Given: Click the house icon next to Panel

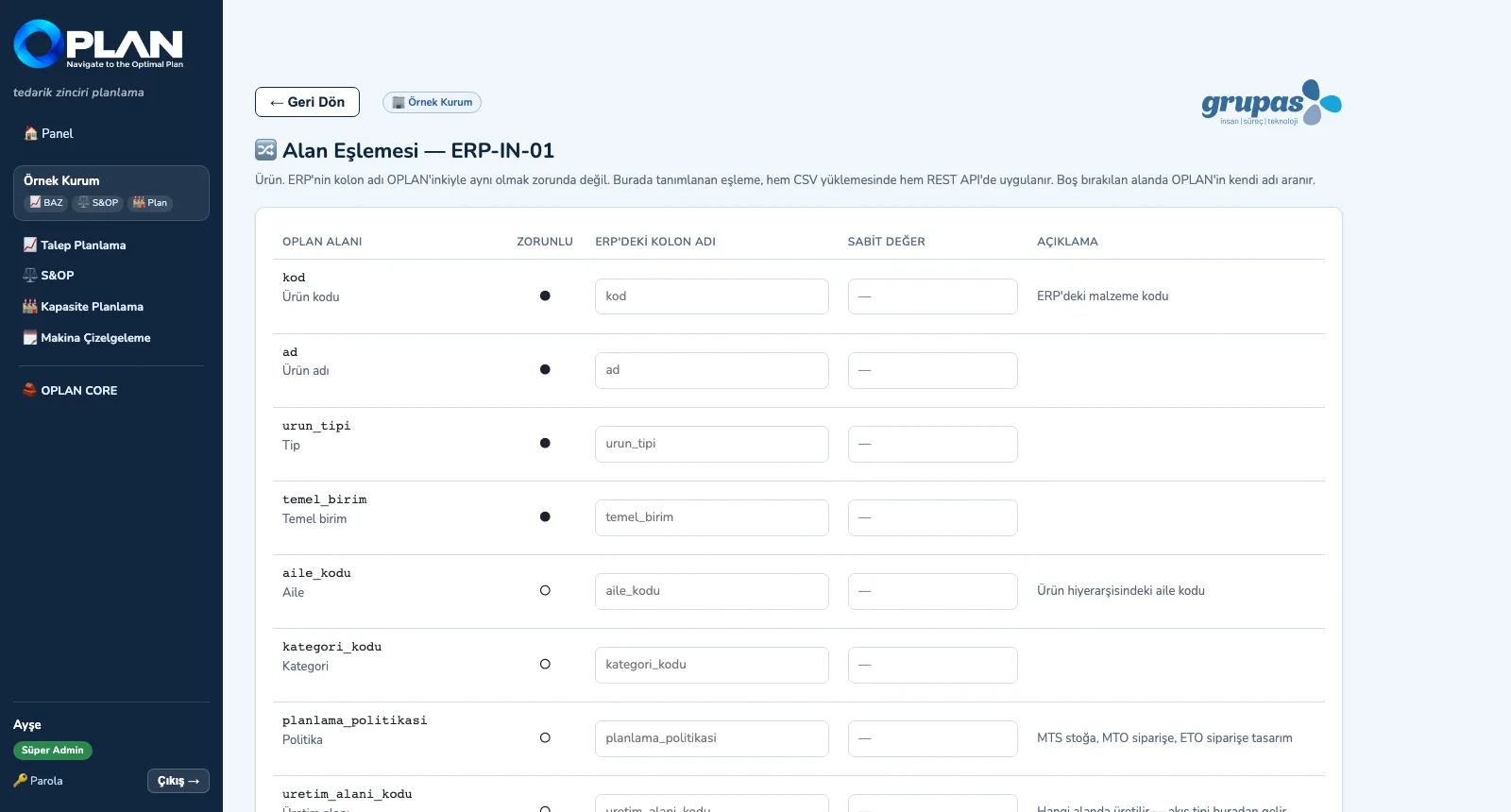Looking at the screenshot, I should coord(31,133).
